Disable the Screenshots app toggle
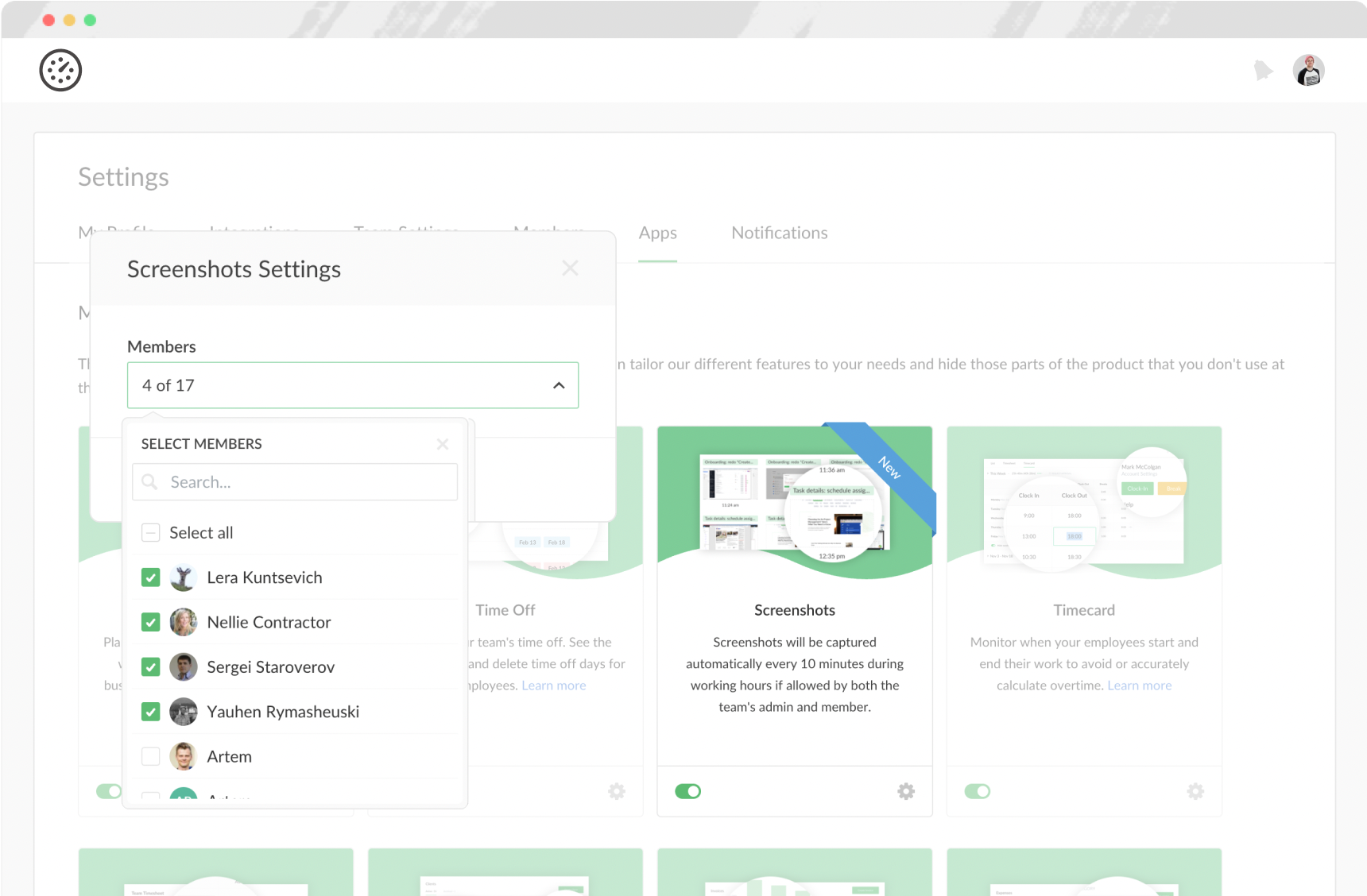 (x=688, y=791)
